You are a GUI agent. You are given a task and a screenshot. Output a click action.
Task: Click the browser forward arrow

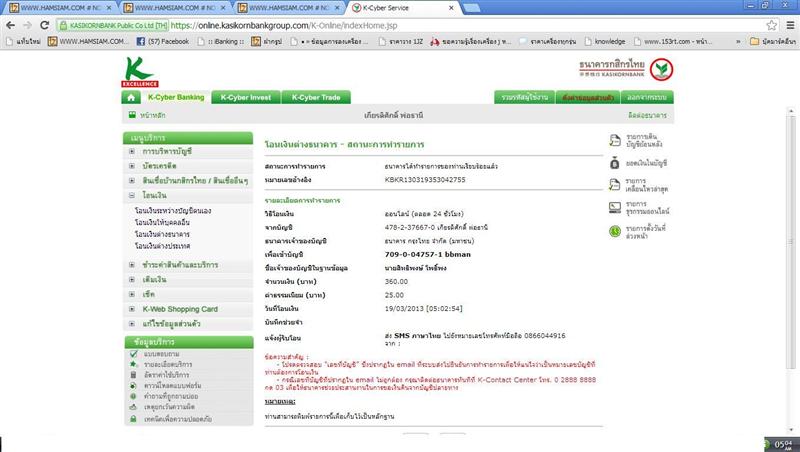click(x=27, y=25)
